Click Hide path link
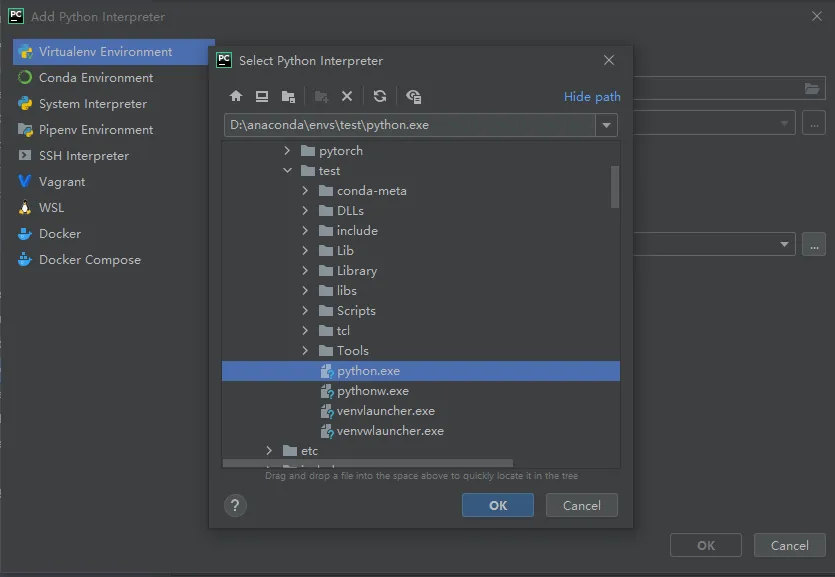Screen dimensions: 835x577 click(592, 97)
